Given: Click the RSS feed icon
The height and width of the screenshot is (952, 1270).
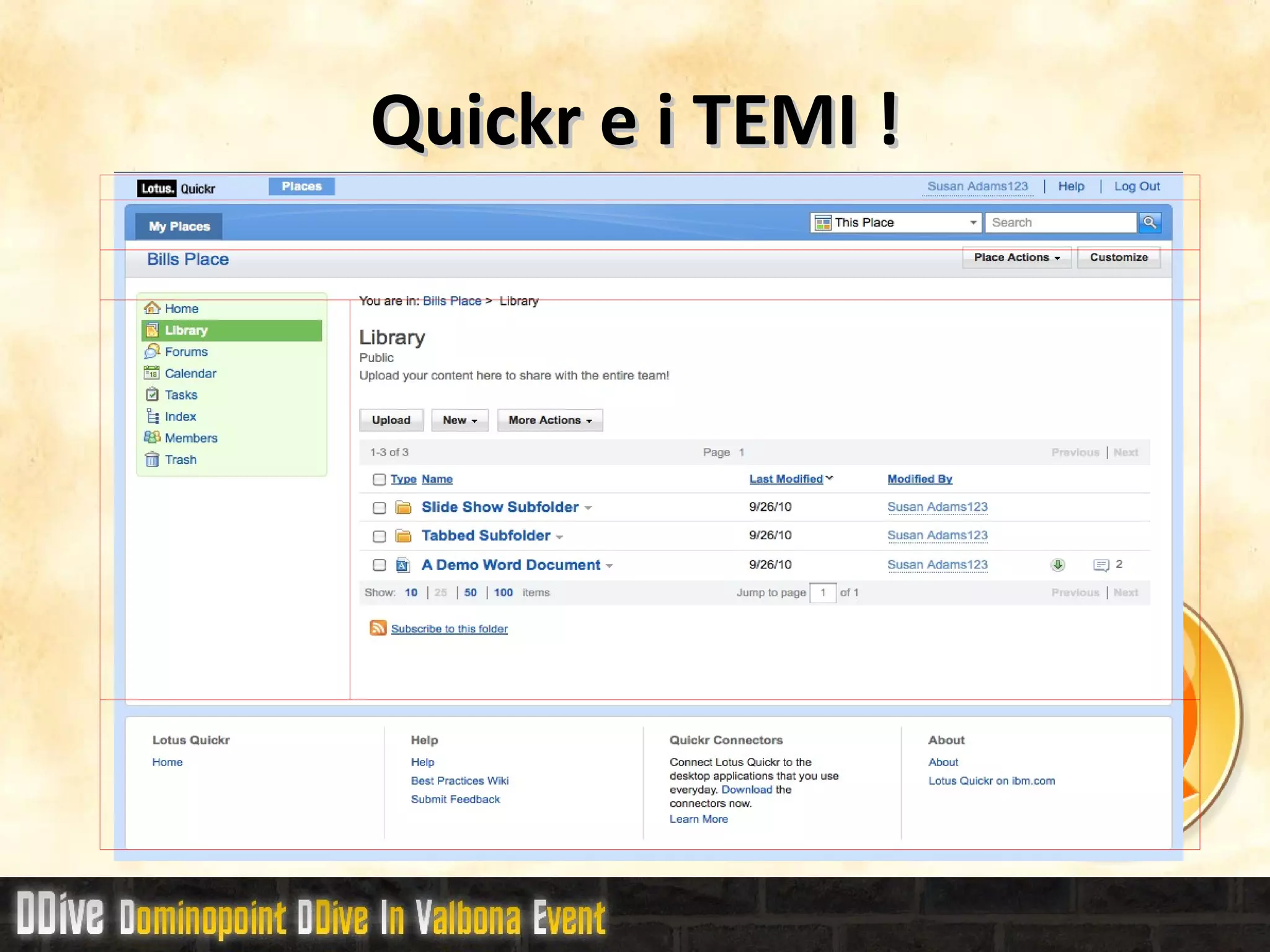Looking at the screenshot, I should click(x=378, y=628).
